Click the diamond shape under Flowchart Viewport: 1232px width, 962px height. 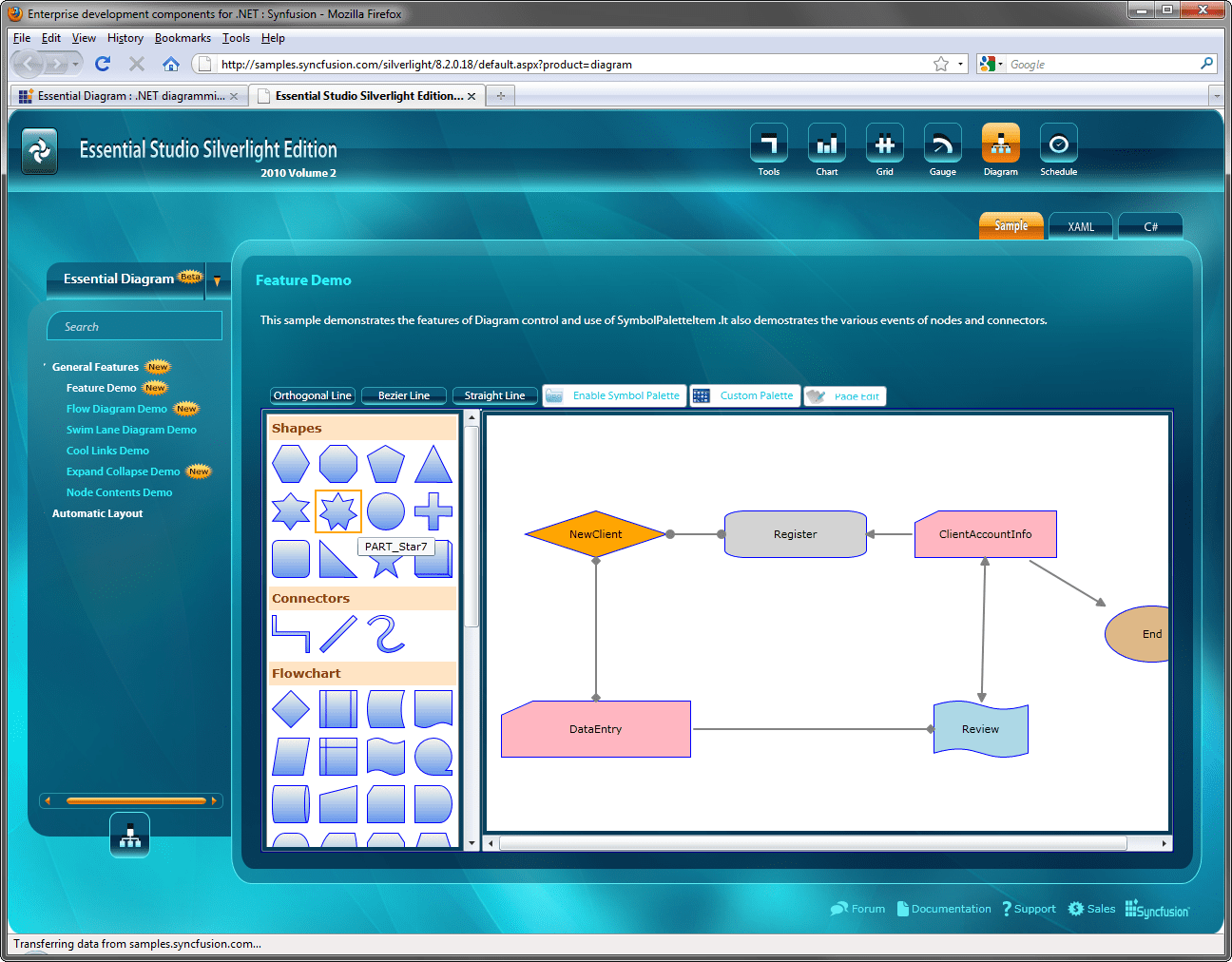(291, 709)
